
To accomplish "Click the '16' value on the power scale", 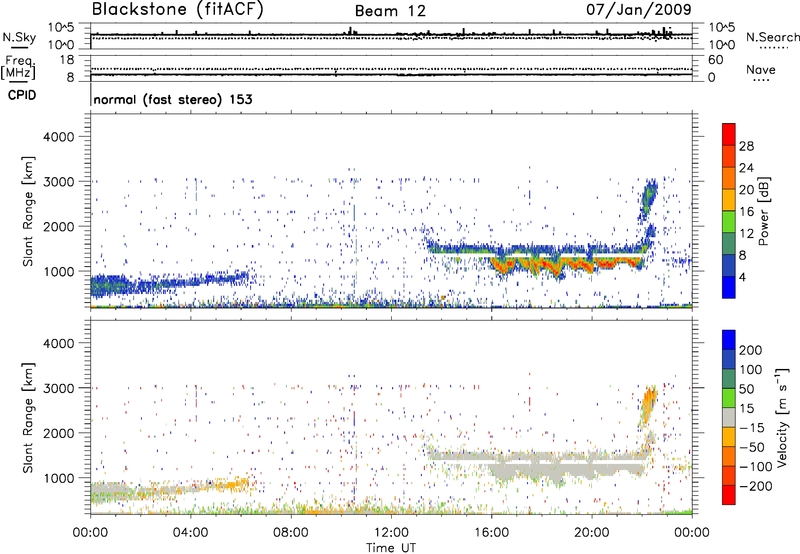I will pos(746,212).
